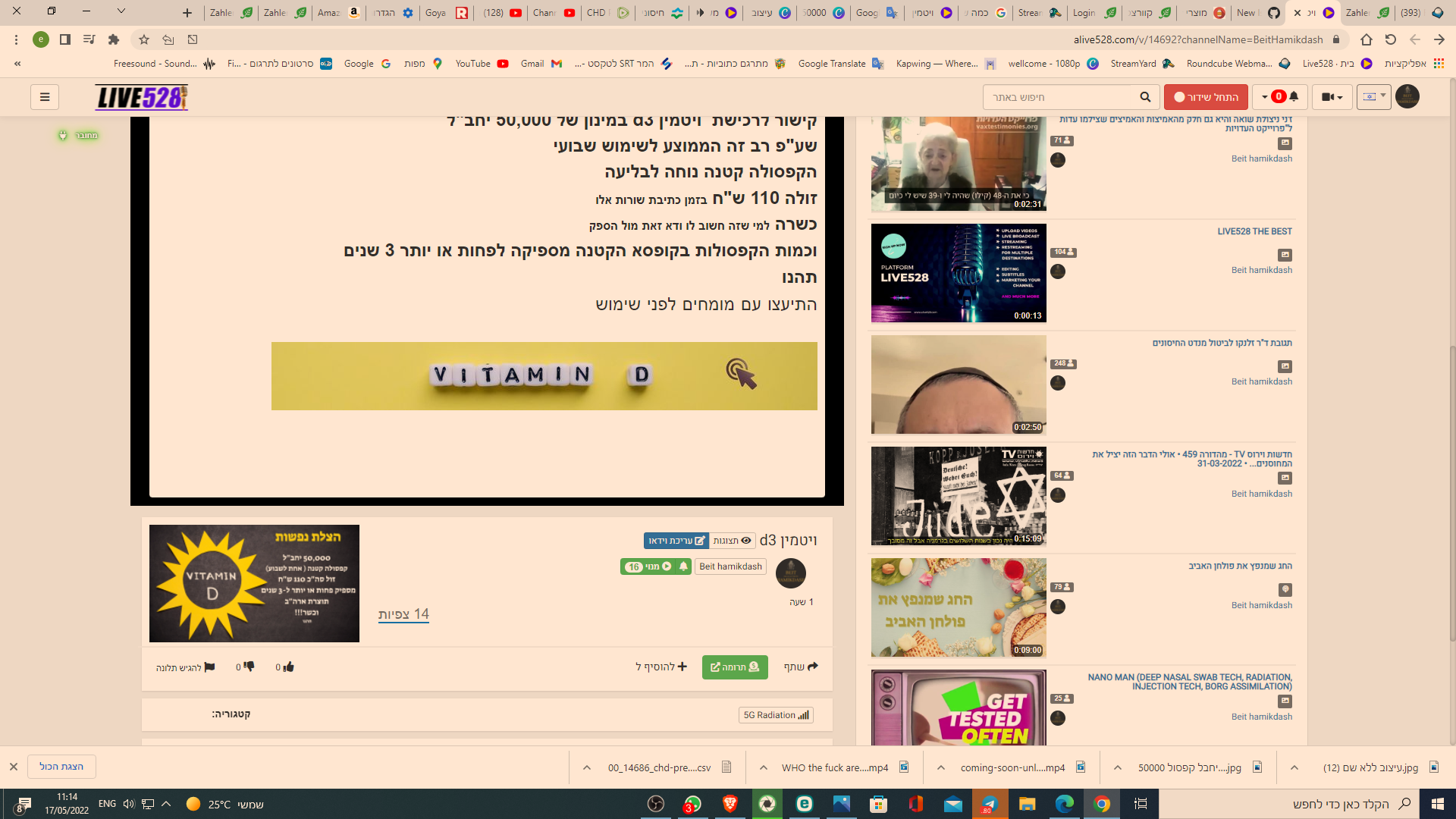Image resolution: width=1456 pixels, height=819 pixels.
Task: Open the Gmail bookmark
Action: 541,64
